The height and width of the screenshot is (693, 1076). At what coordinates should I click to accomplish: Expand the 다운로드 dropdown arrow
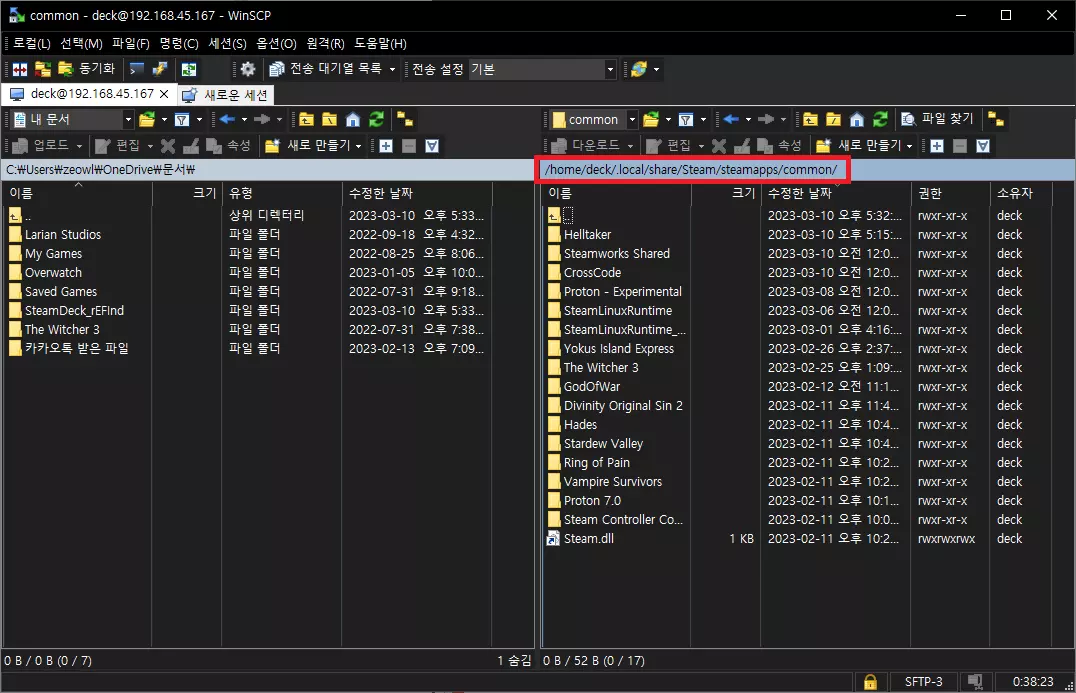(x=630, y=145)
